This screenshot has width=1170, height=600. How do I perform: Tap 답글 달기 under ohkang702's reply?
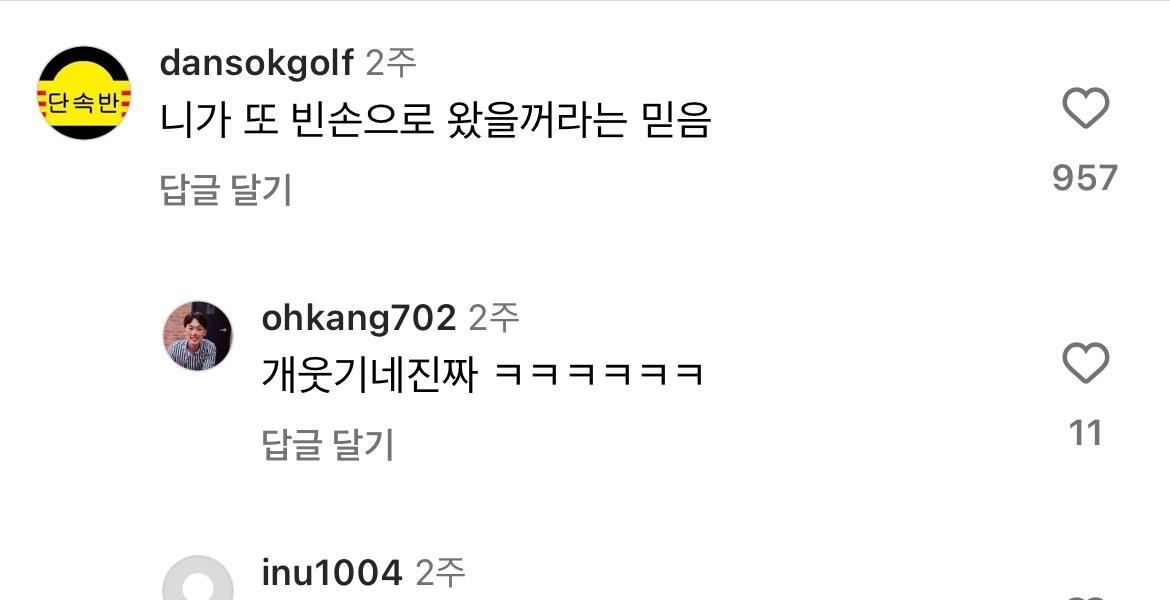[328, 446]
